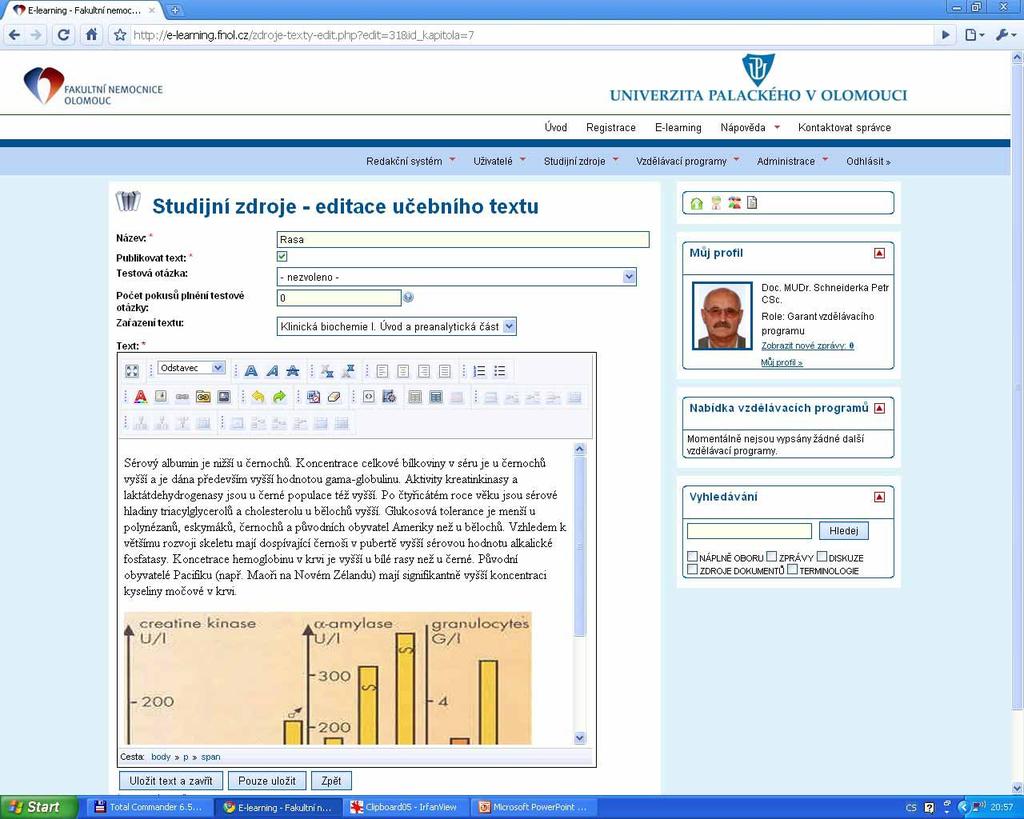Undo last edit with yellow arrow
This screenshot has width=1024, height=819.
[258, 396]
